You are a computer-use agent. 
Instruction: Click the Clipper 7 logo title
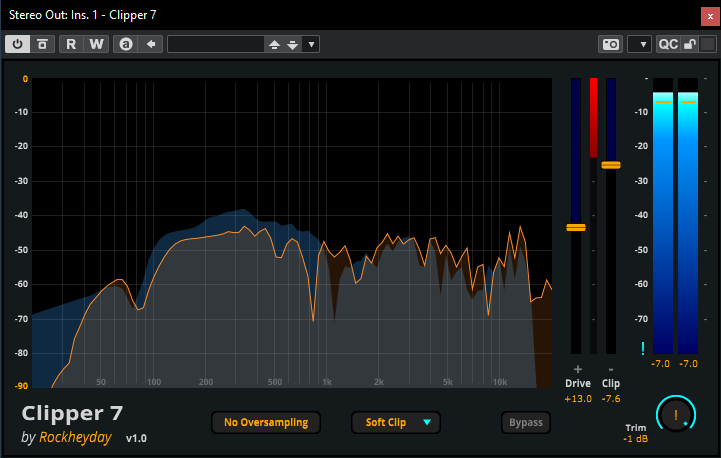[72, 413]
